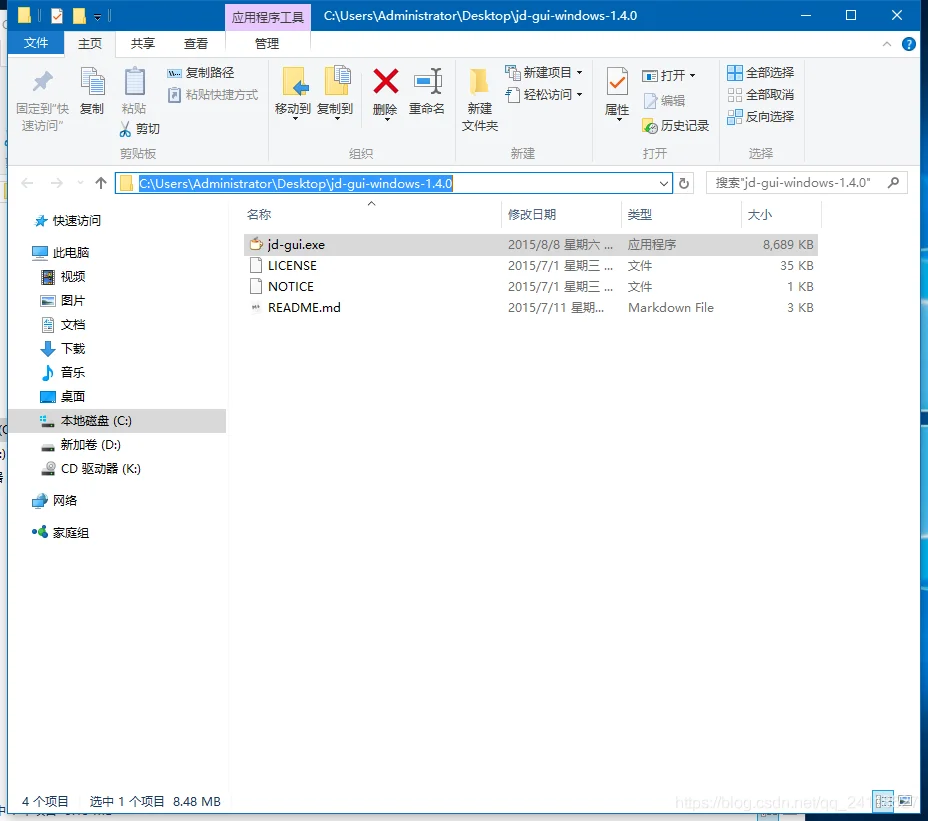
Task: Open 历史记录 (History) in ribbon
Action: click(675, 125)
